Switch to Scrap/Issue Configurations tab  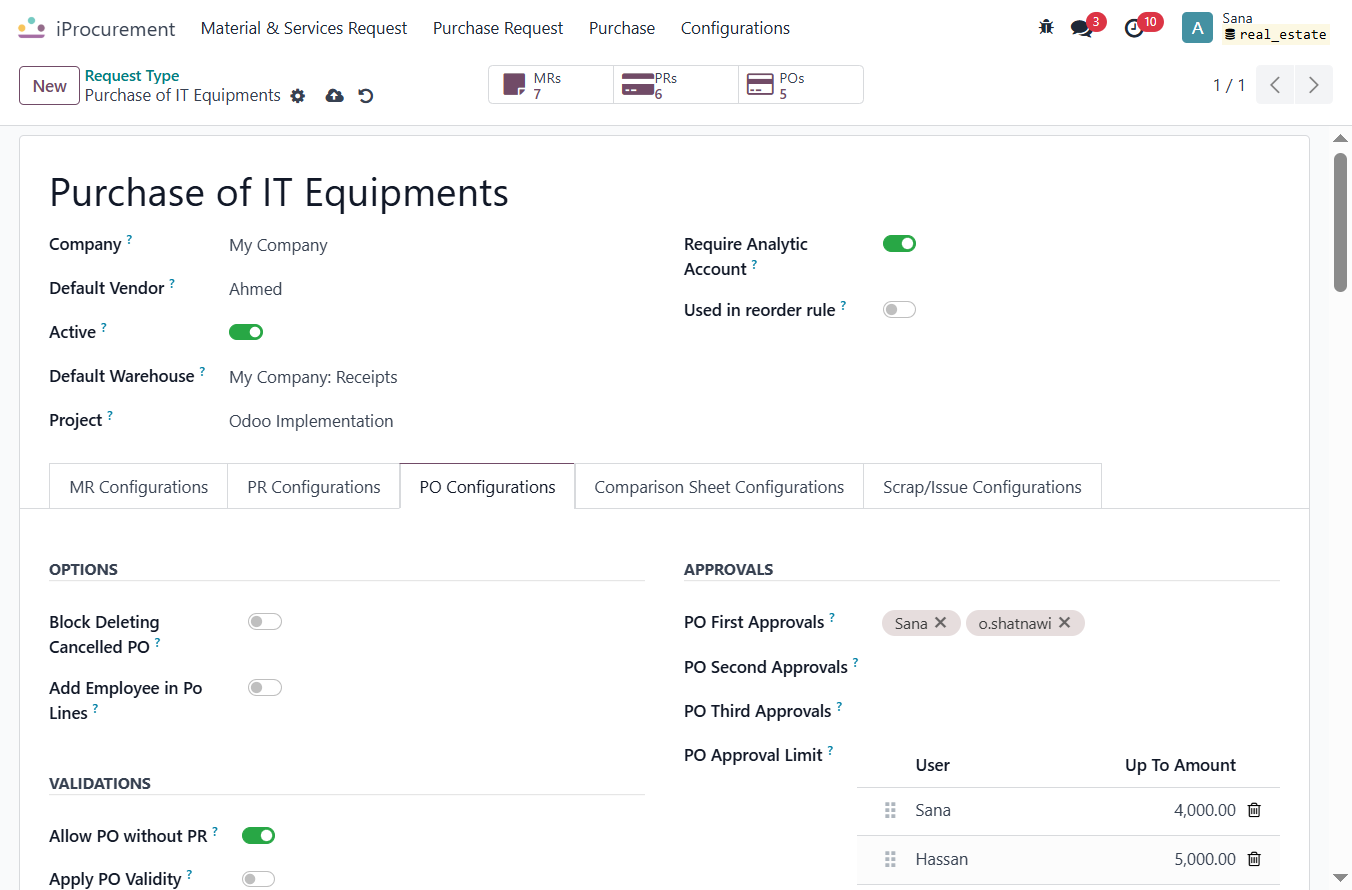(x=982, y=487)
